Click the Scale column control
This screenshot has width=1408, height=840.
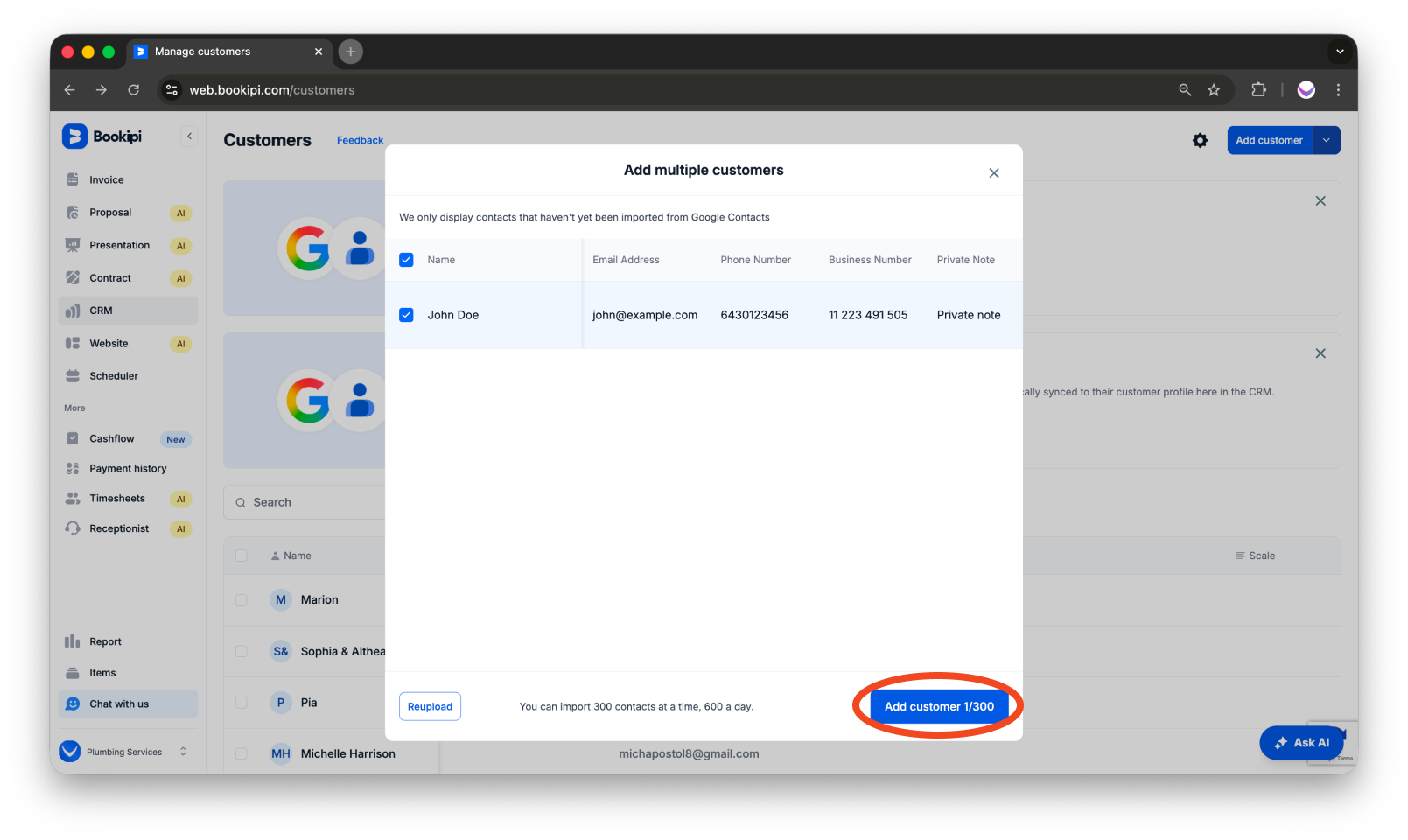click(x=1255, y=556)
